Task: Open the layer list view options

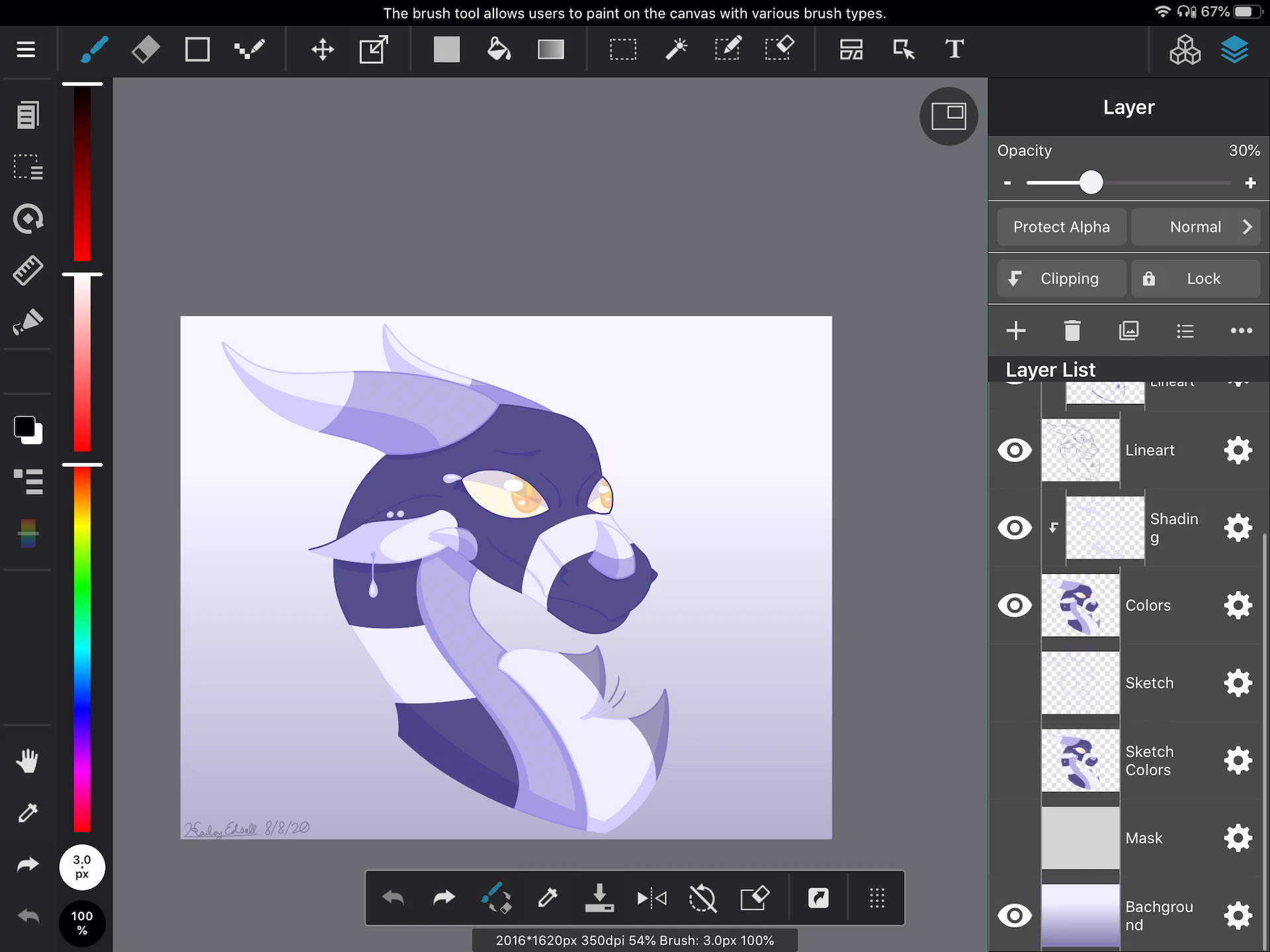Action: coord(1185,331)
